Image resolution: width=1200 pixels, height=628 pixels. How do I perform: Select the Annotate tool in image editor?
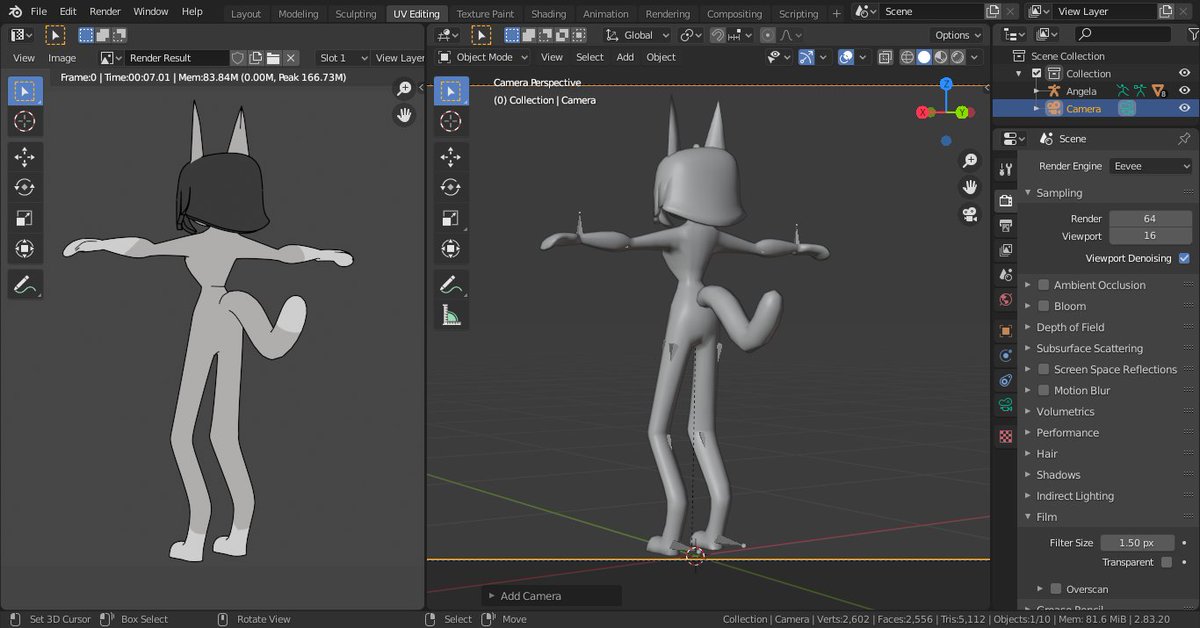click(x=25, y=285)
